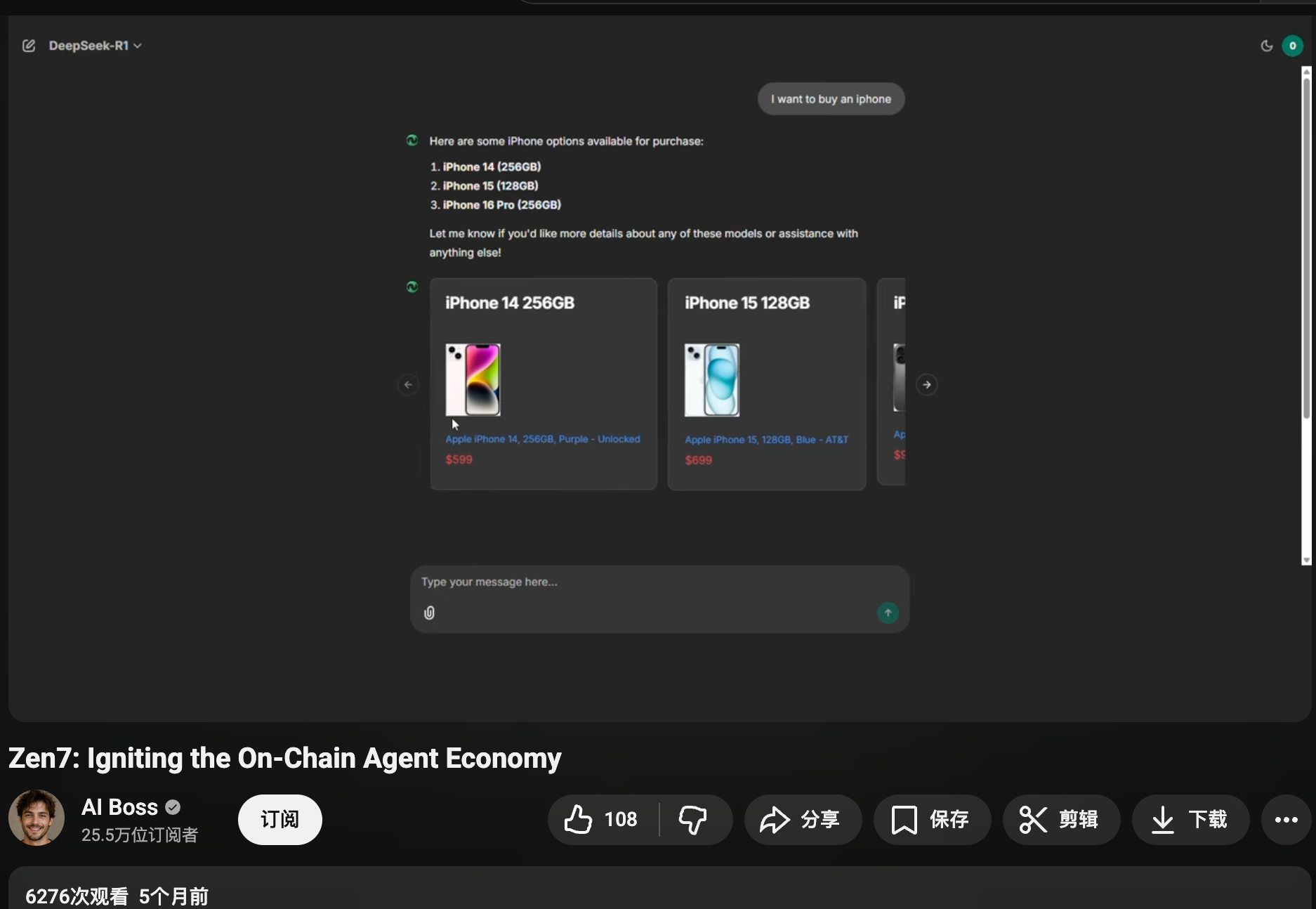Click the 下载 download button
The width and height of the screenshot is (1316, 909).
tap(1190, 819)
